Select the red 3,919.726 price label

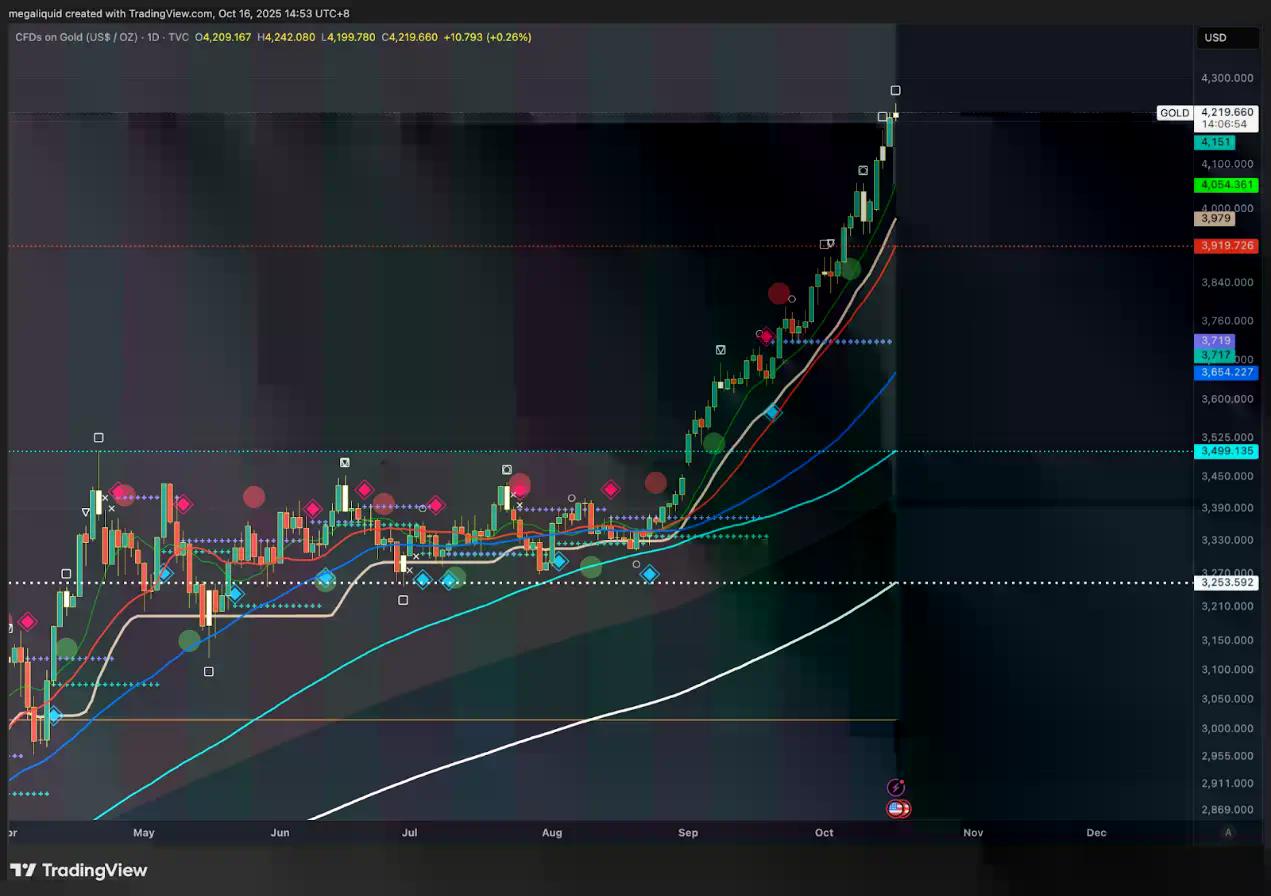point(1228,246)
